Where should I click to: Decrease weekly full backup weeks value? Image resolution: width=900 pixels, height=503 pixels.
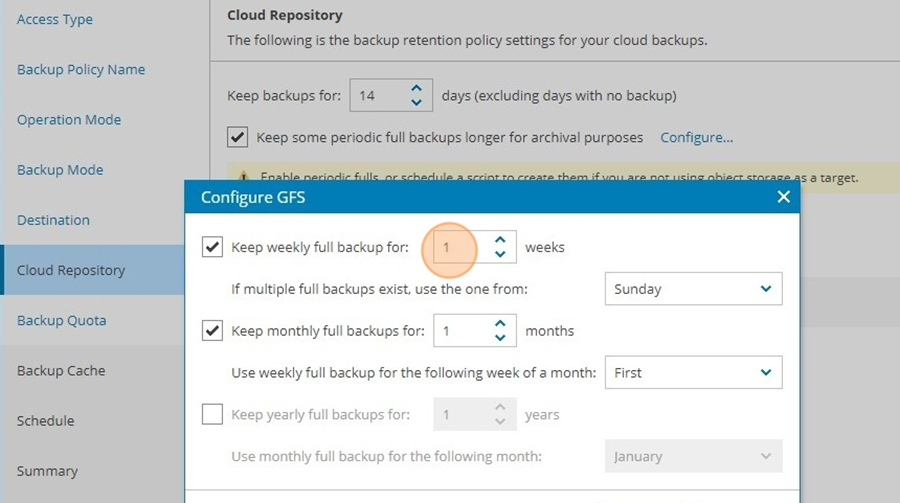[x=500, y=254]
